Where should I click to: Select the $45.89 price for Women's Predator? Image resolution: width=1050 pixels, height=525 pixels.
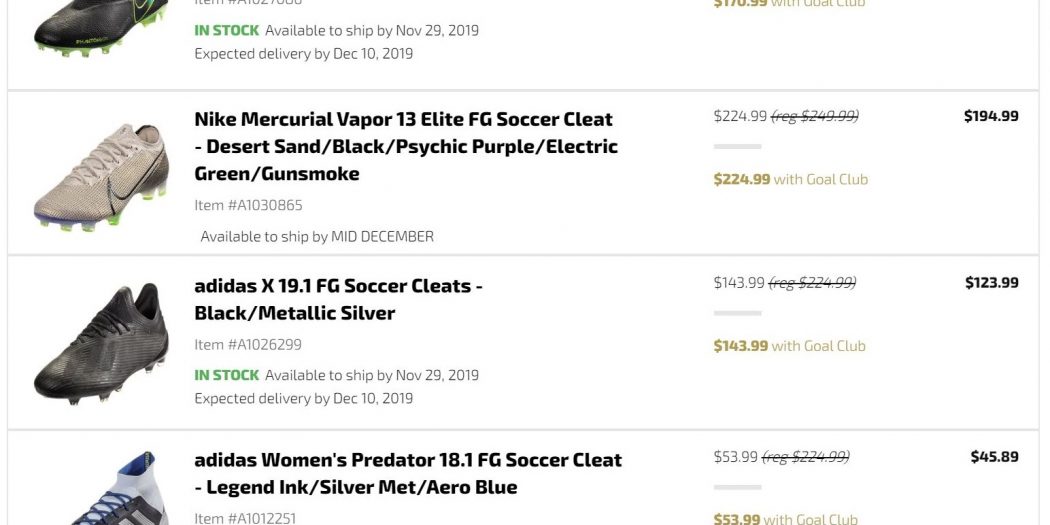point(994,457)
